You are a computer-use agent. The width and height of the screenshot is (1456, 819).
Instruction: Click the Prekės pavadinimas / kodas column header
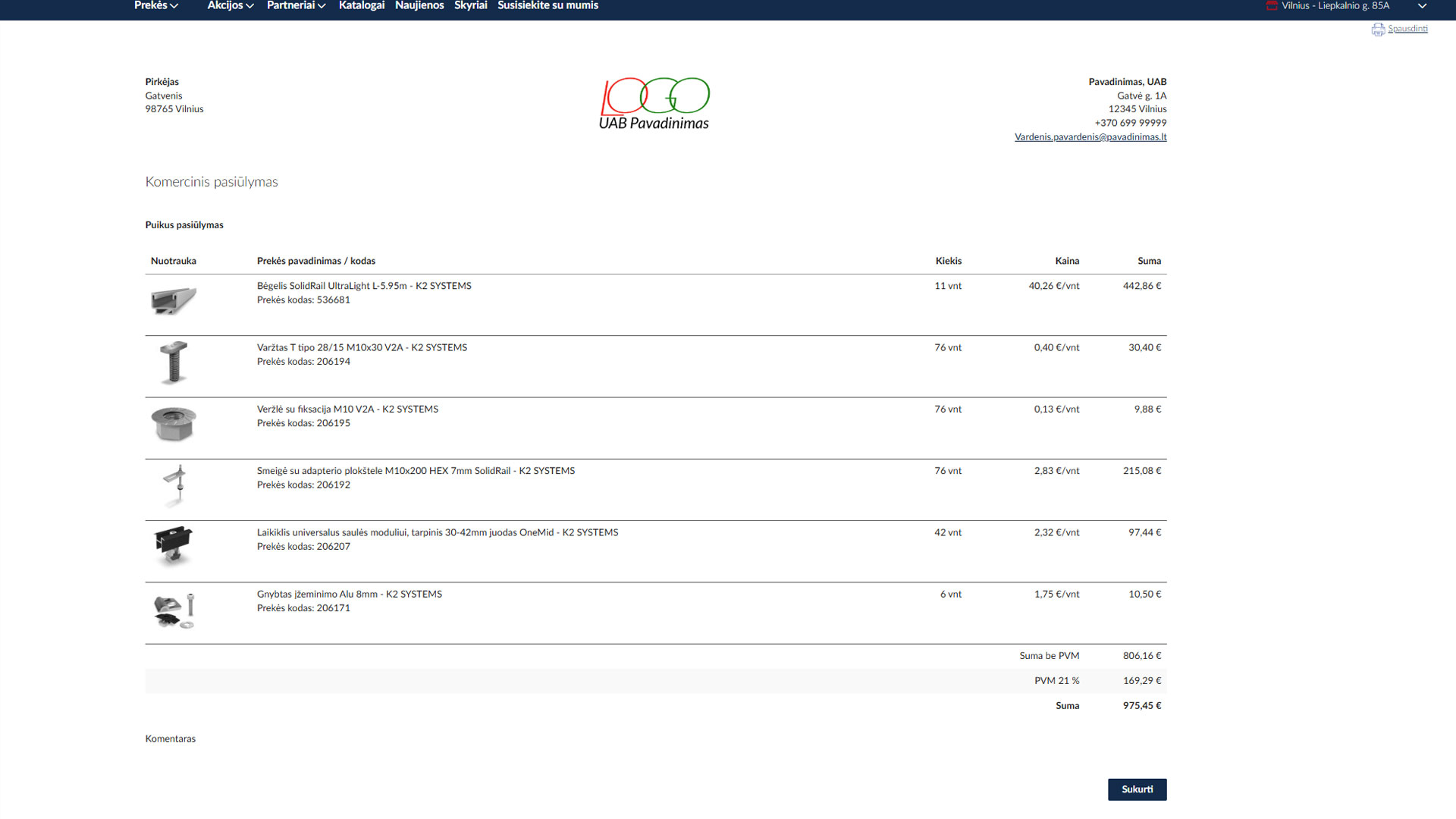click(316, 261)
